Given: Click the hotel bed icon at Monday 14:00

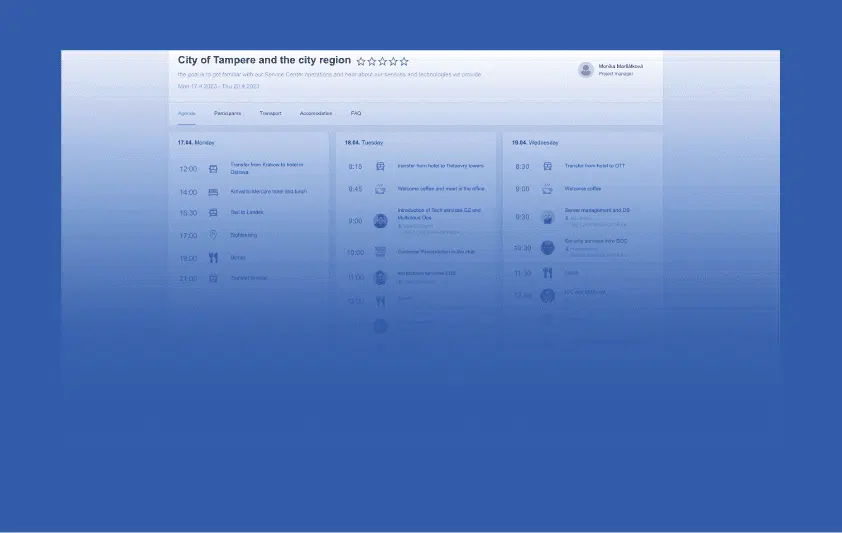Looking at the screenshot, I should [213, 192].
